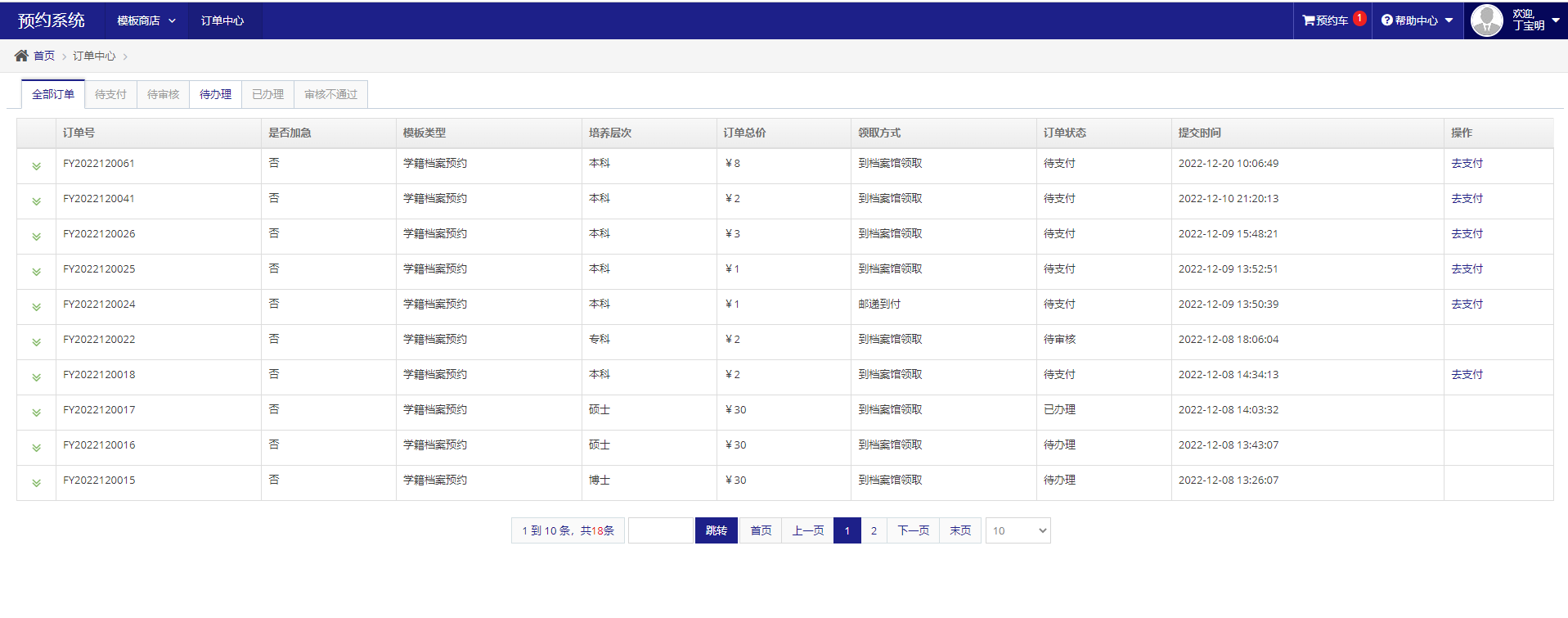This screenshot has height=618, width=1568.
Task: Select the 已办理 tab
Action: [267, 94]
